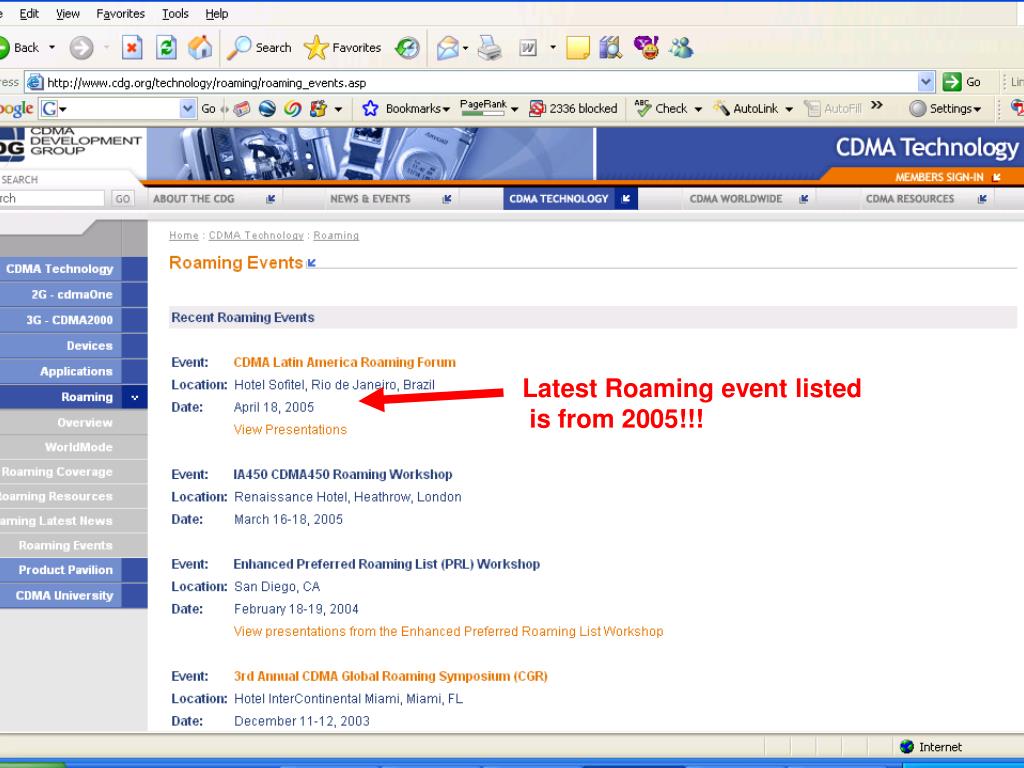
Task: Click the Mail envelope icon
Action: (448, 48)
